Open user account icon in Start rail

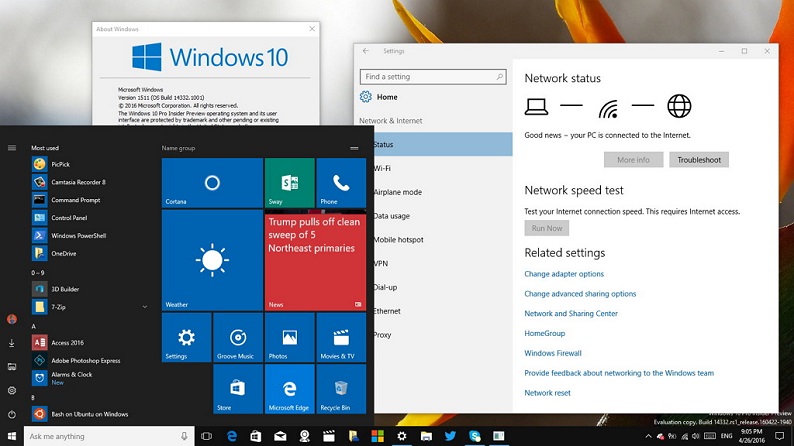coord(12,319)
